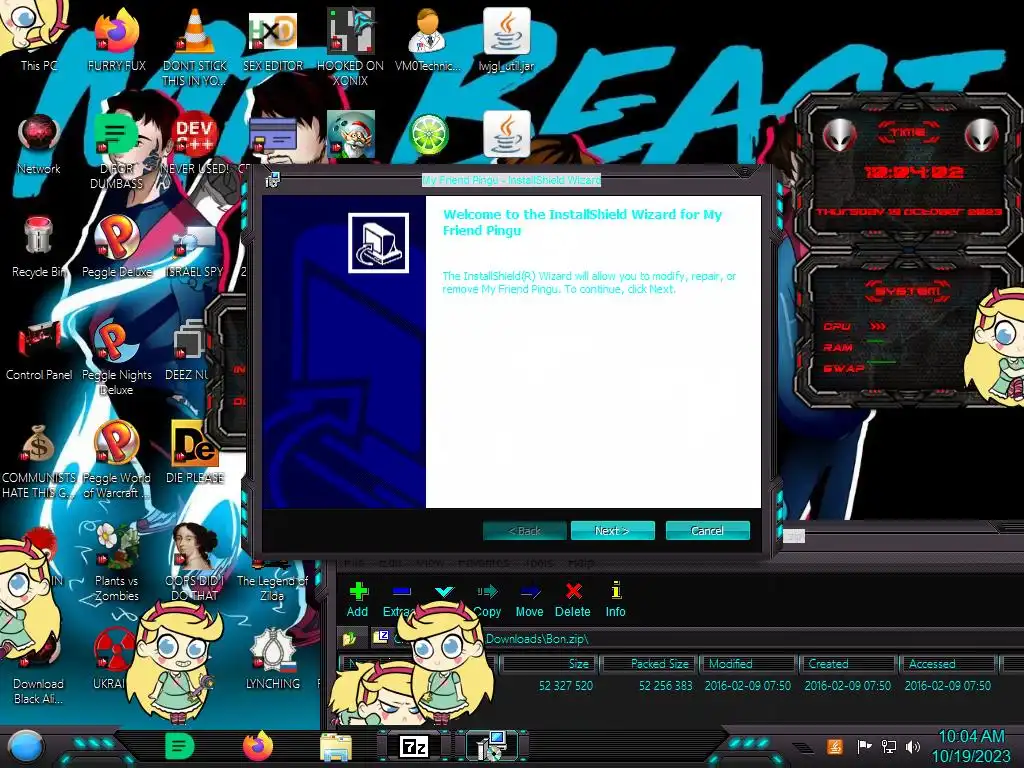The image size is (1024, 768).
Task: Open the Control Panel desktop icon
Action: 39,350
